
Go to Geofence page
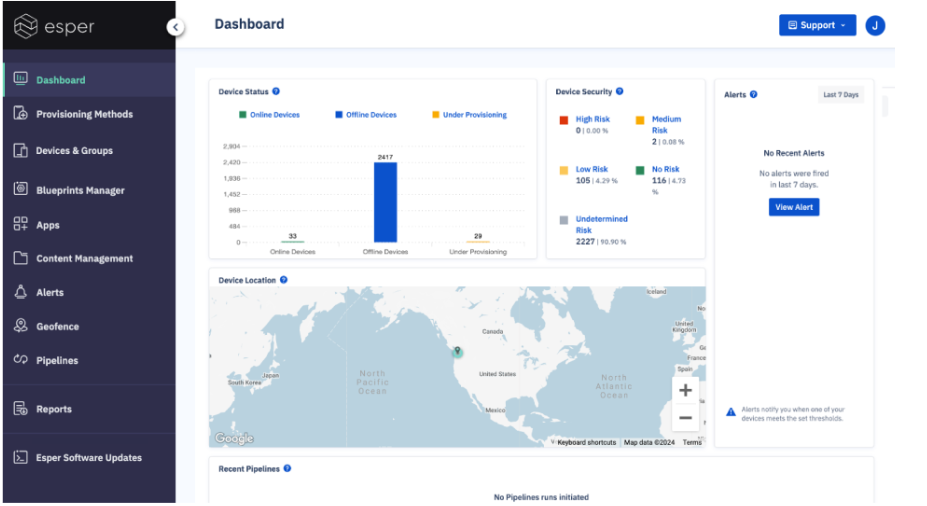57,326
